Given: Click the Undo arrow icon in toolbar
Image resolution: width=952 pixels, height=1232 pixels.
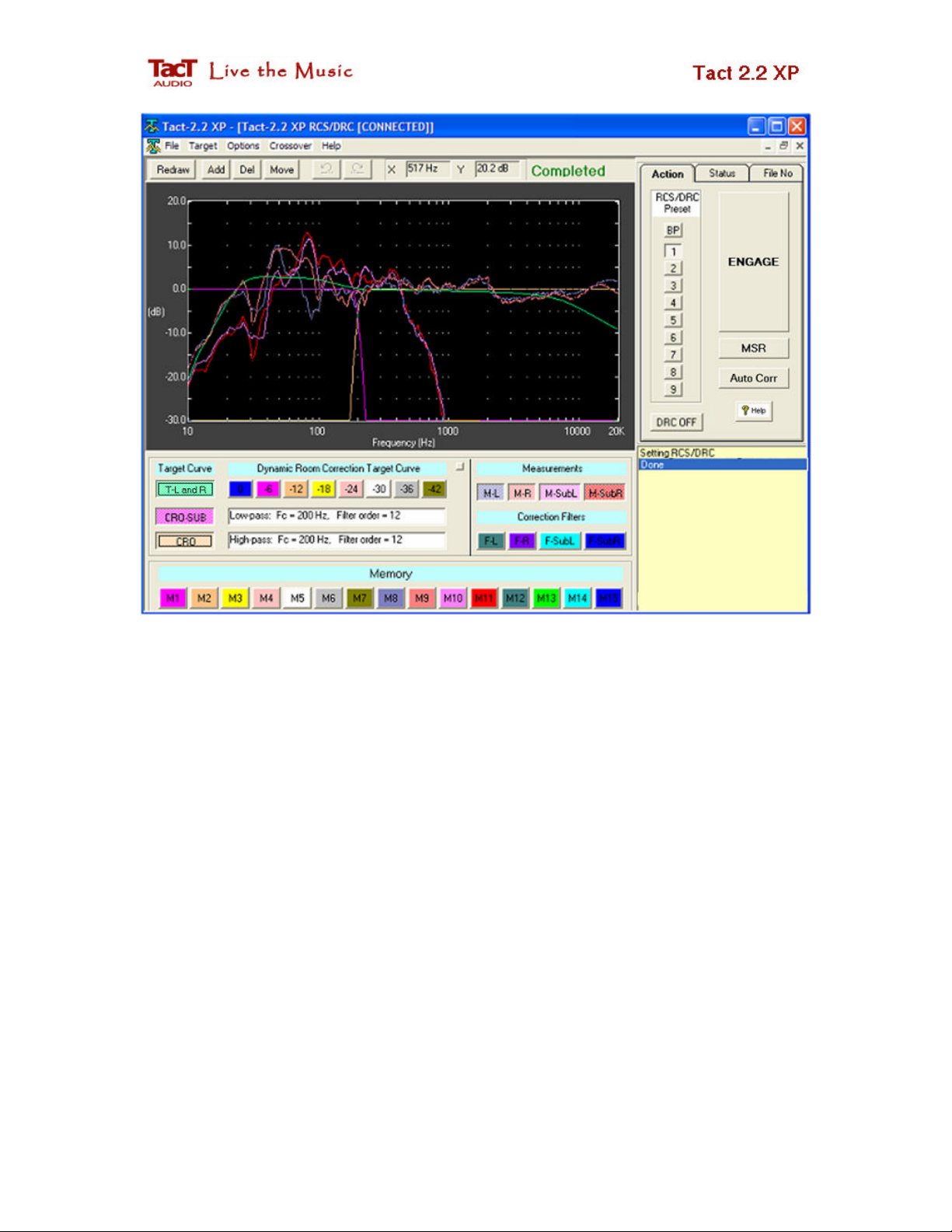Looking at the screenshot, I should [326, 169].
